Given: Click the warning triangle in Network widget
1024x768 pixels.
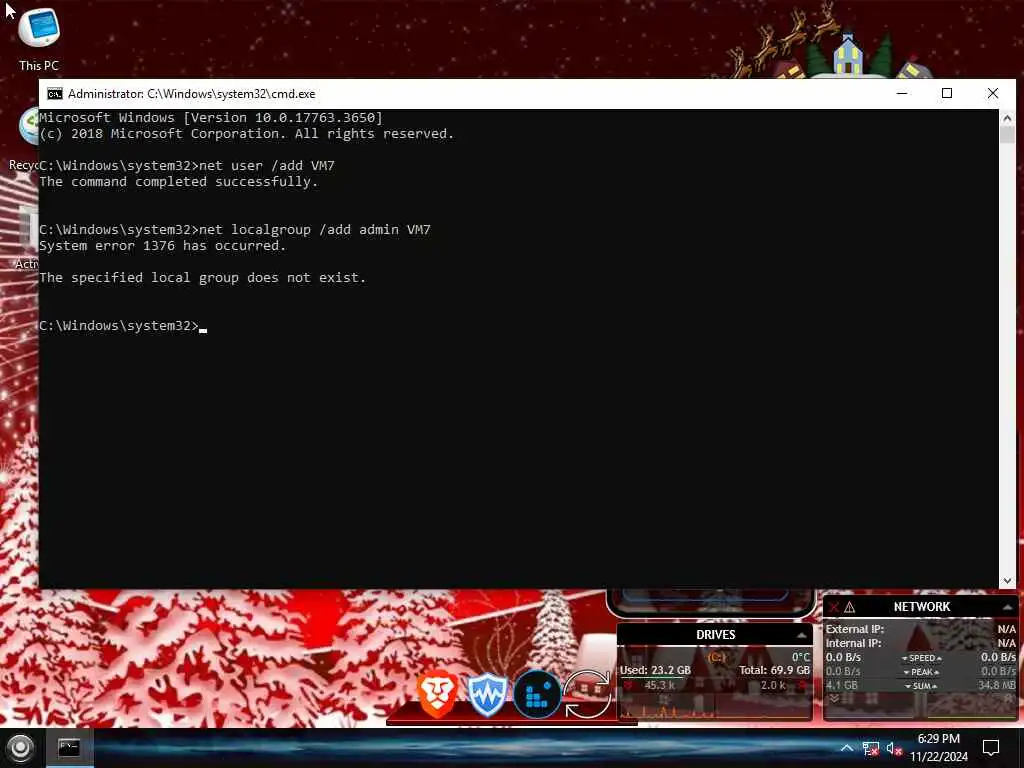Looking at the screenshot, I should [850, 607].
